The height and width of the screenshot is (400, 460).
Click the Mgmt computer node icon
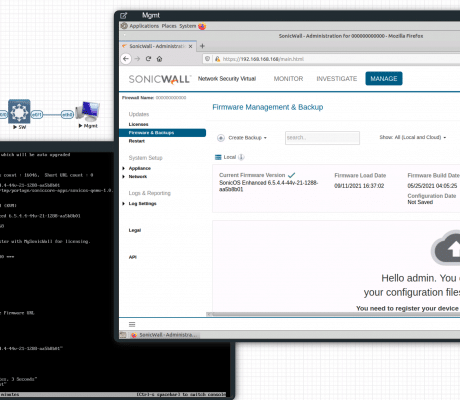click(87, 111)
